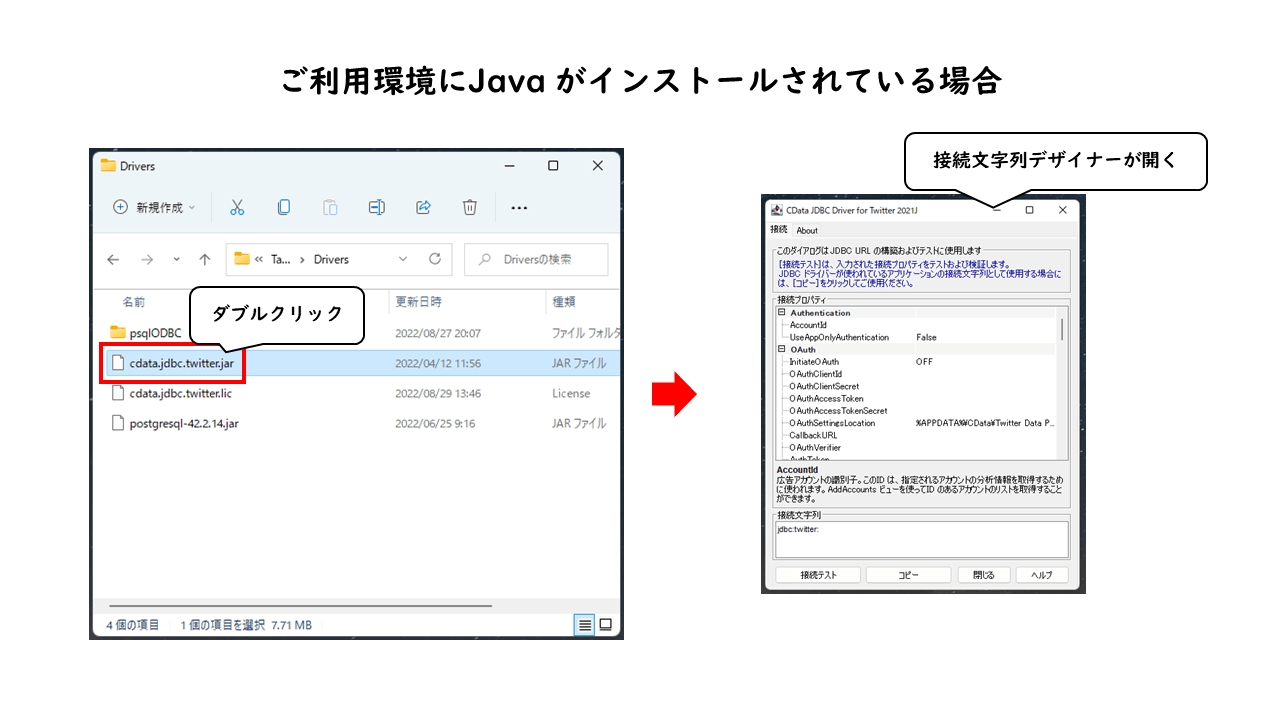The width and height of the screenshot is (1280, 720).
Task: Select the OAuthClientSecret property row
Action: pos(917,386)
